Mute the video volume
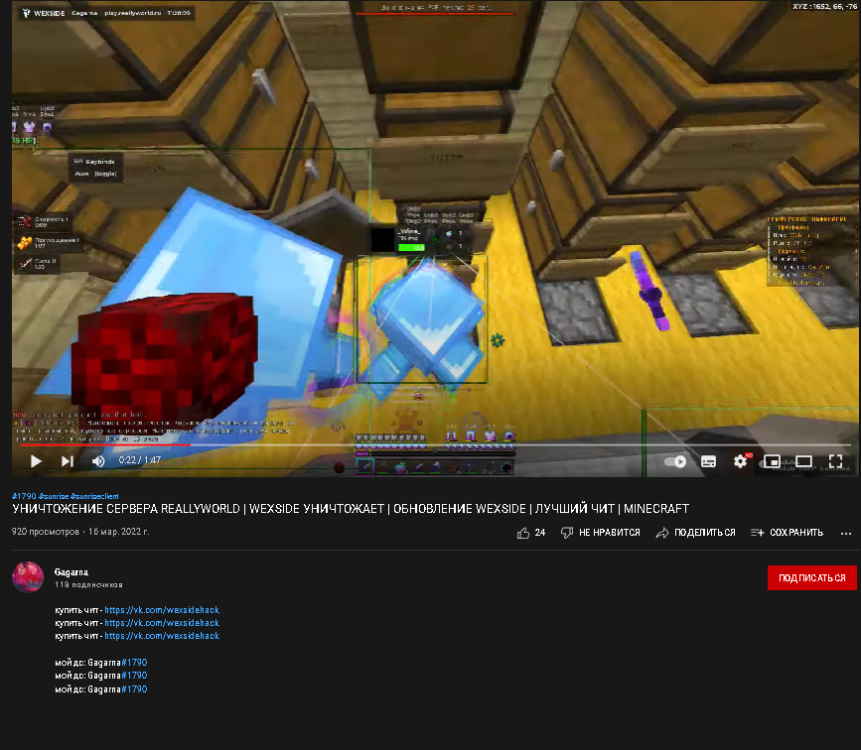Image resolution: width=861 pixels, height=750 pixels. point(98,461)
